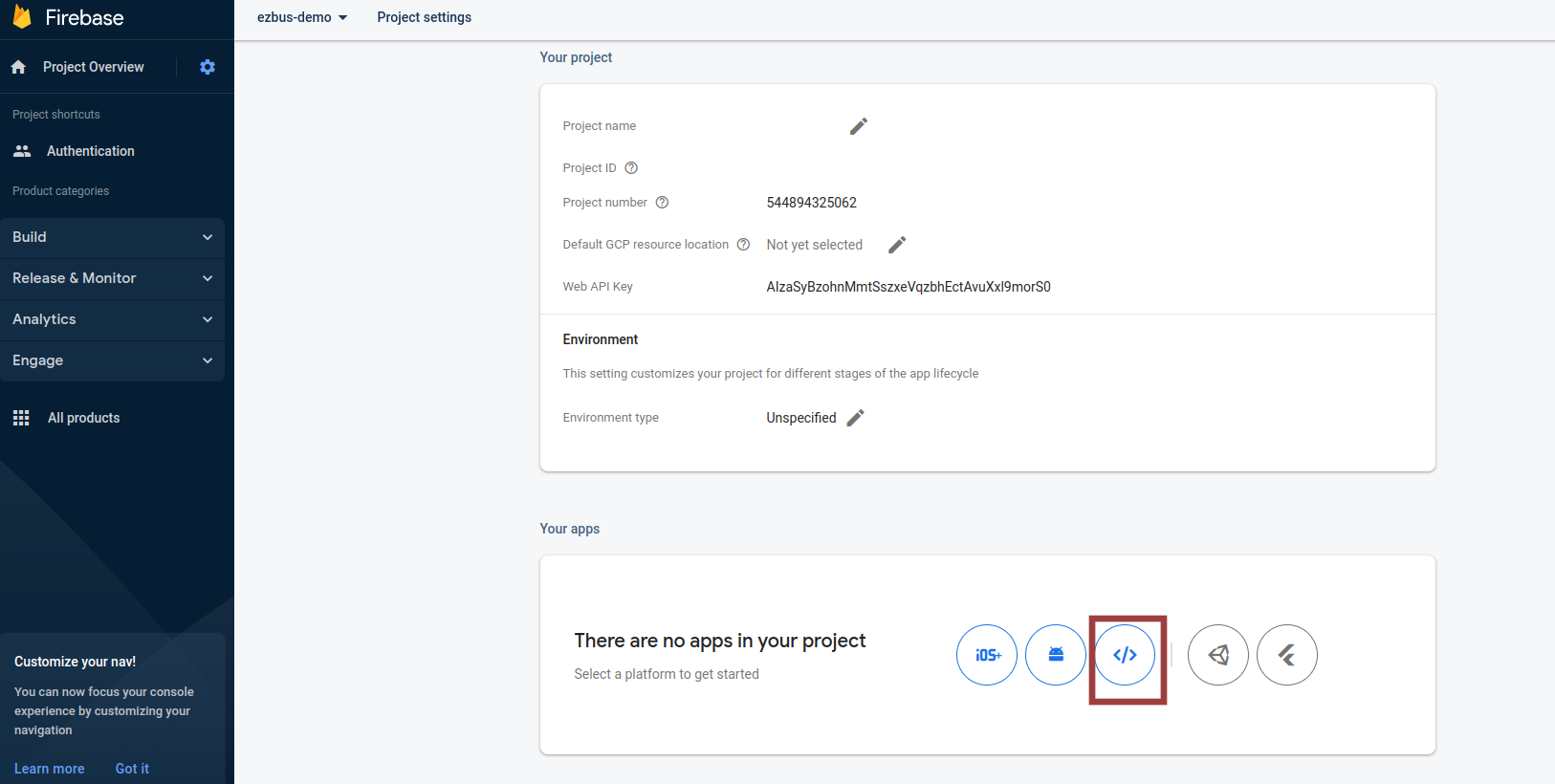Click the Your apps heading
The width and height of the screenshot is (1555, 784).
(x=570, y=529)
